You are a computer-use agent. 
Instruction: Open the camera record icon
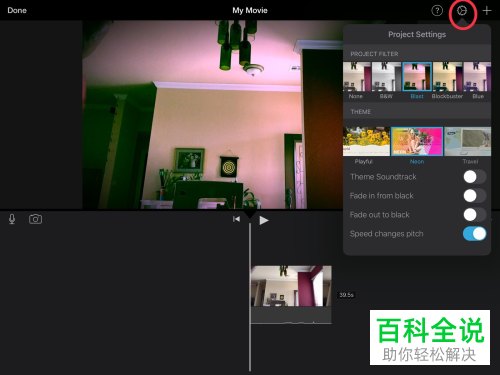tap(35, 219)
